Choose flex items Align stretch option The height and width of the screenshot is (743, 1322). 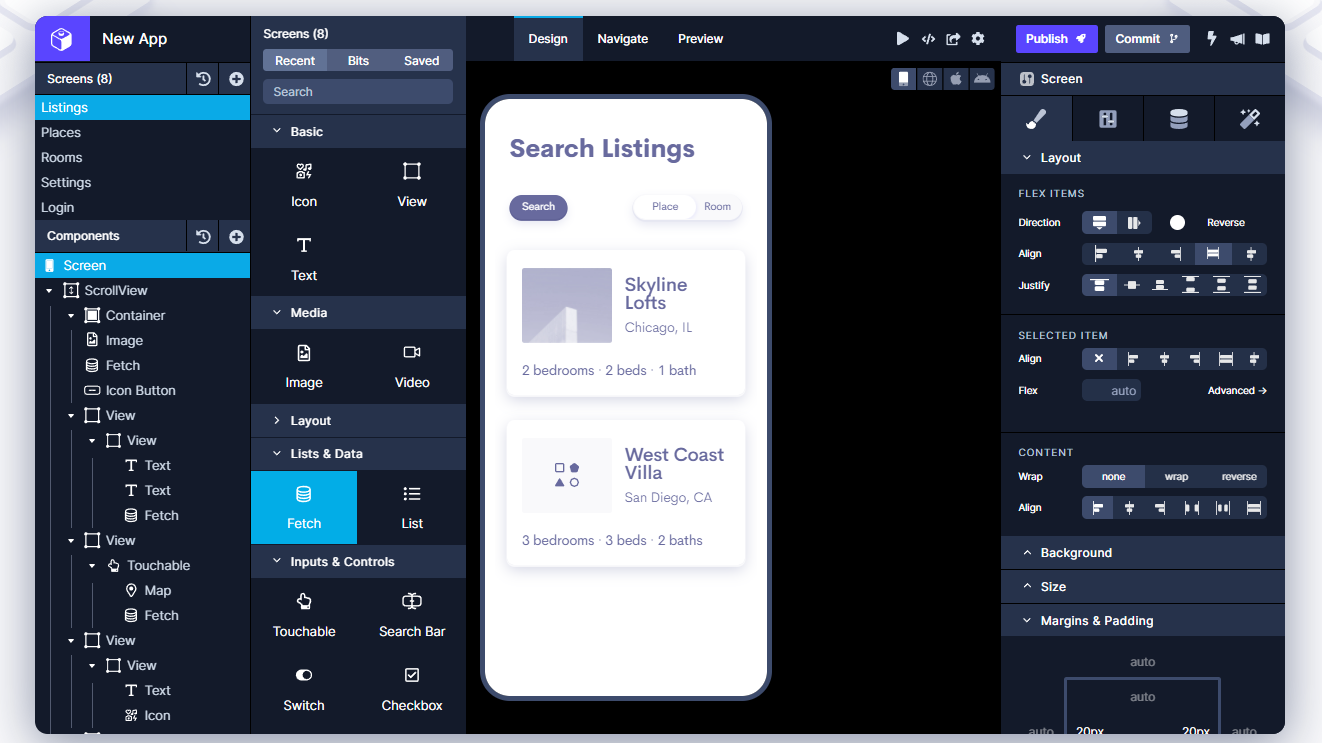[1213, 254]
